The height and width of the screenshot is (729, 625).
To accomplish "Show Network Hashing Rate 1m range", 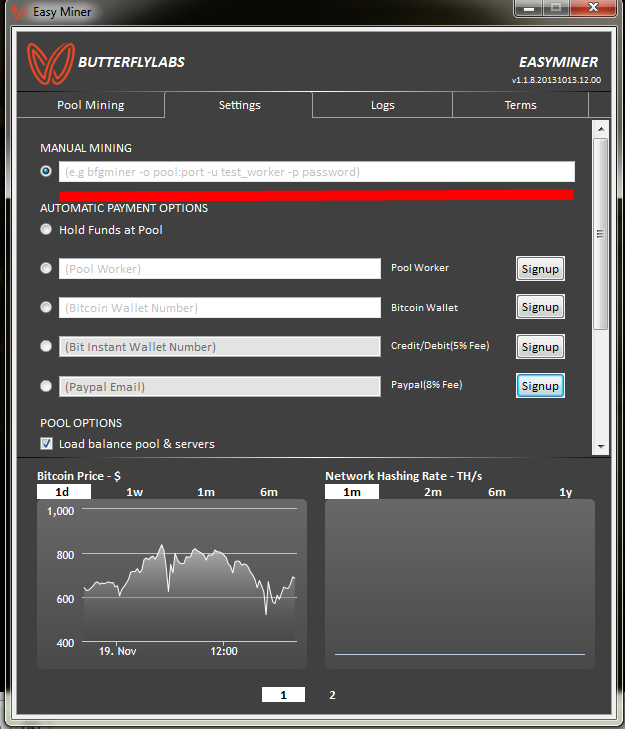I will tap(352, 492).
